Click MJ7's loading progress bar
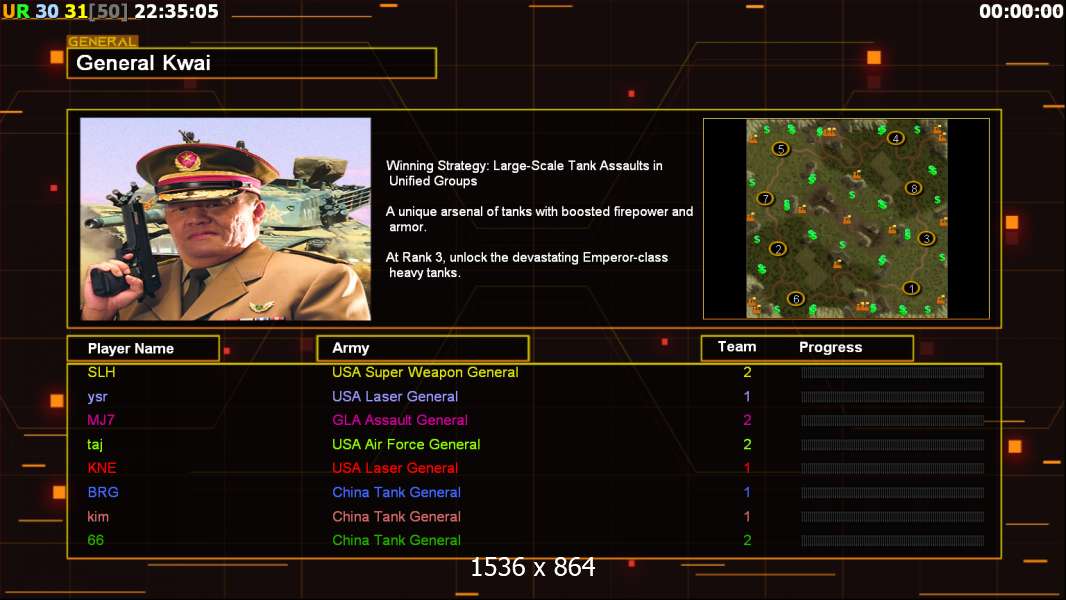Image resolution: width=1066 pixels, height=600 pixels. (893, 421)
